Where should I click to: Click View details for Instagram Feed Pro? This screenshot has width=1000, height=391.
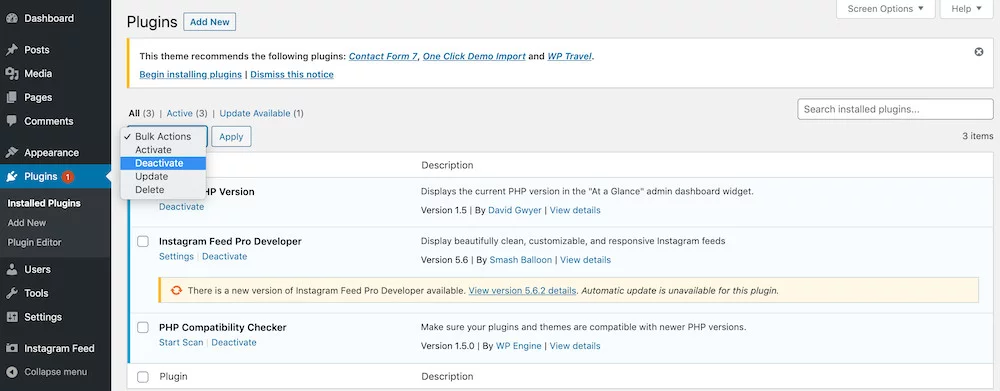pyautogui.click(x=585, y=260)
